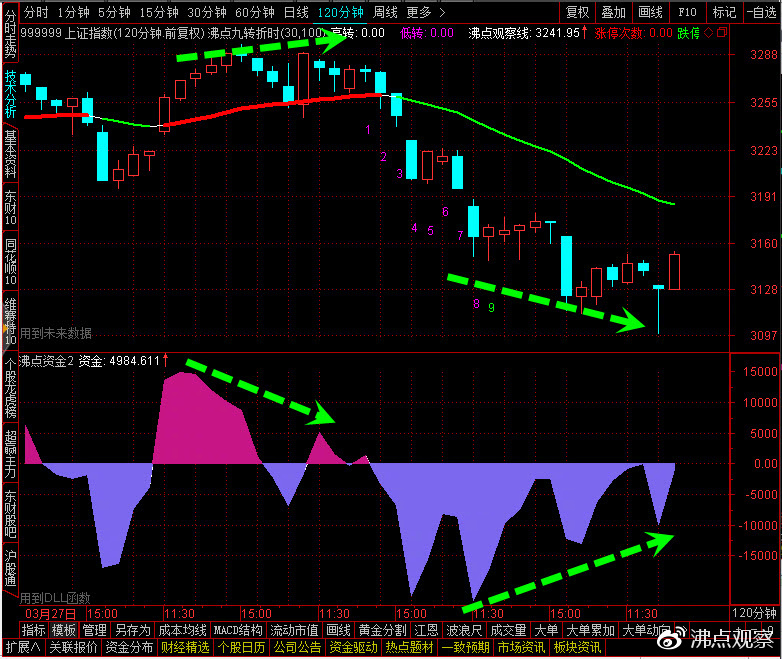
Task: Switch chart to 周线 period
Action: [385, 12]
